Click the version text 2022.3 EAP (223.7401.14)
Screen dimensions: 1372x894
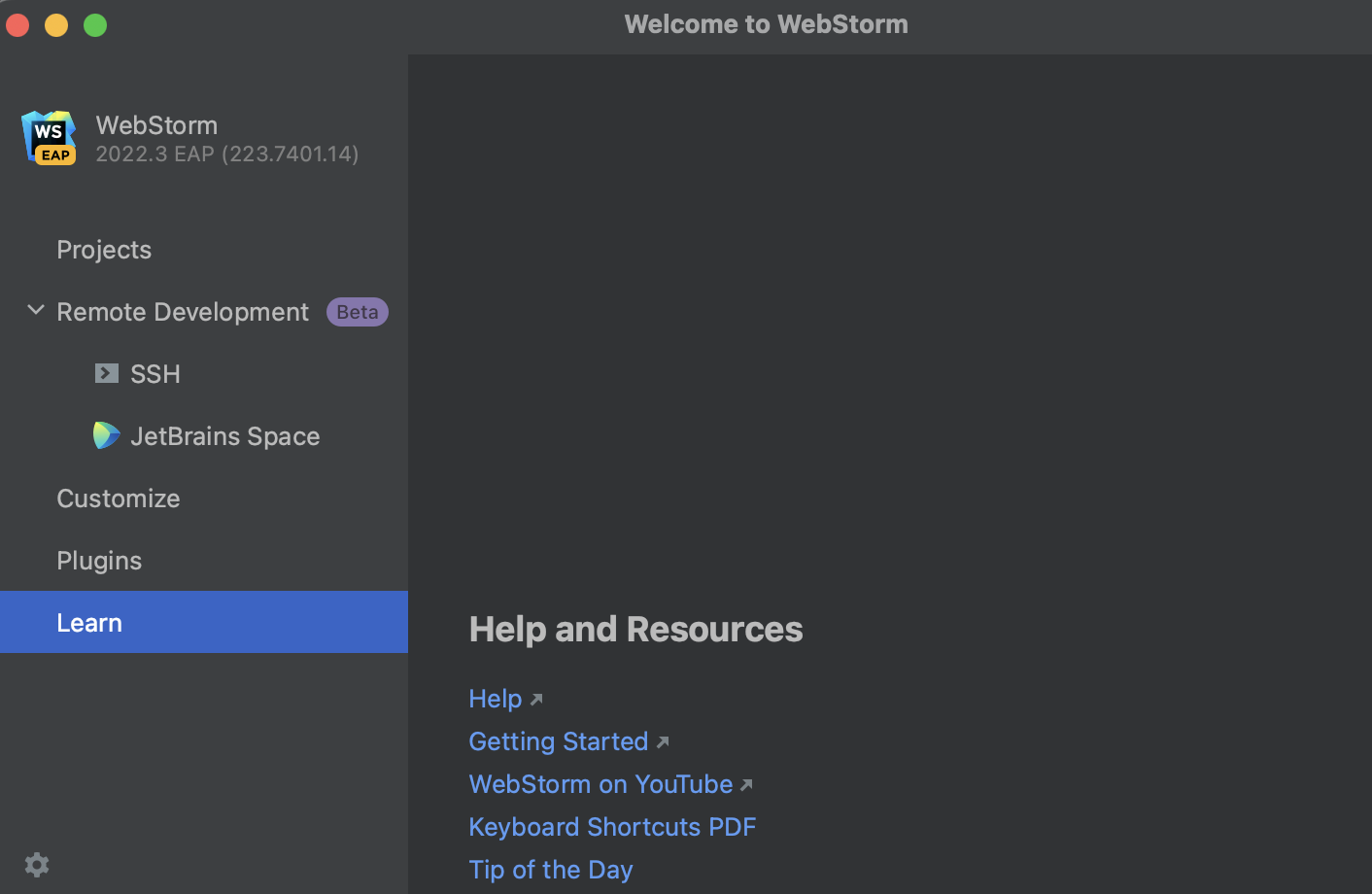(x=227, y=154)
